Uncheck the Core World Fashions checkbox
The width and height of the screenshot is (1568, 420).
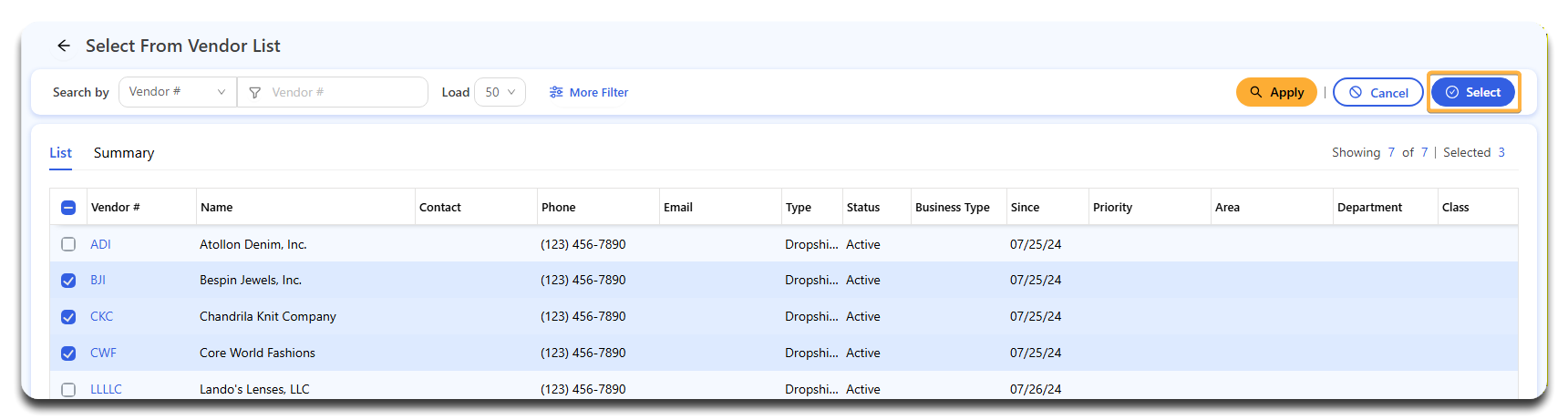68,353
